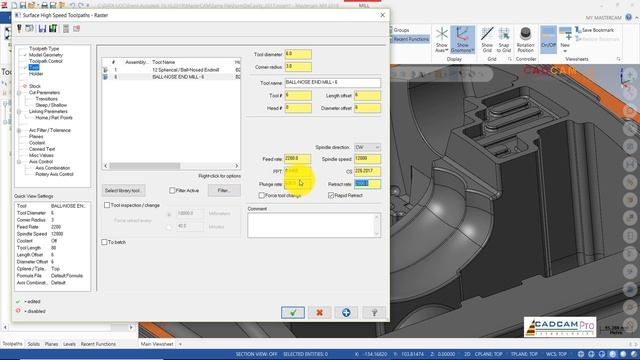Select Holder in the parameter tree

coord(36,74)
